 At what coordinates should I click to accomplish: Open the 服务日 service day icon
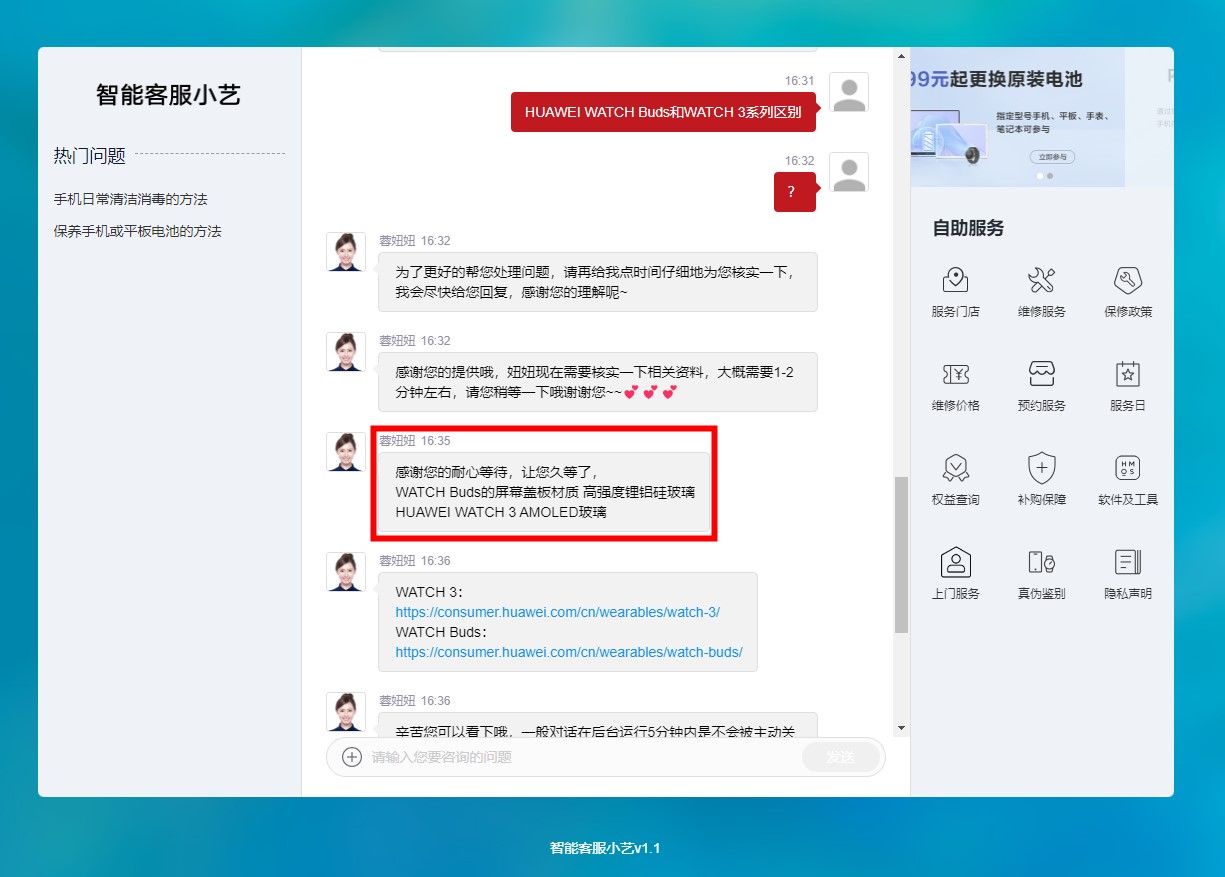click(x=1128, y=374)
